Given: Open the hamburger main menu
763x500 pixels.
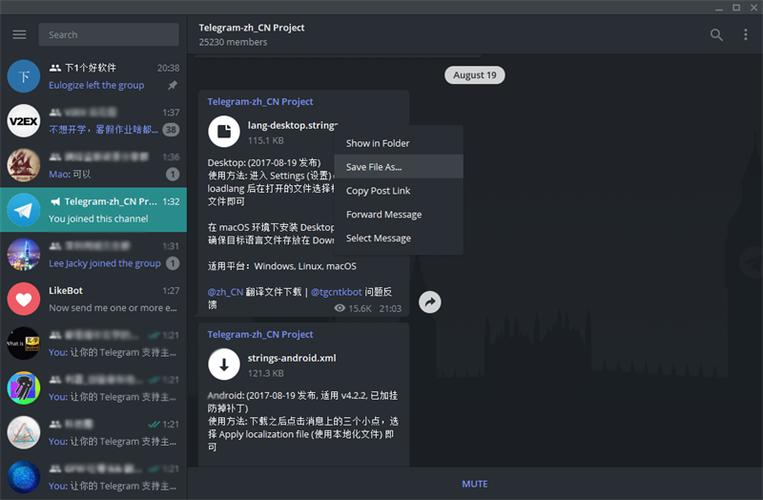Looking at the screenshot, I should coord(19,35).
